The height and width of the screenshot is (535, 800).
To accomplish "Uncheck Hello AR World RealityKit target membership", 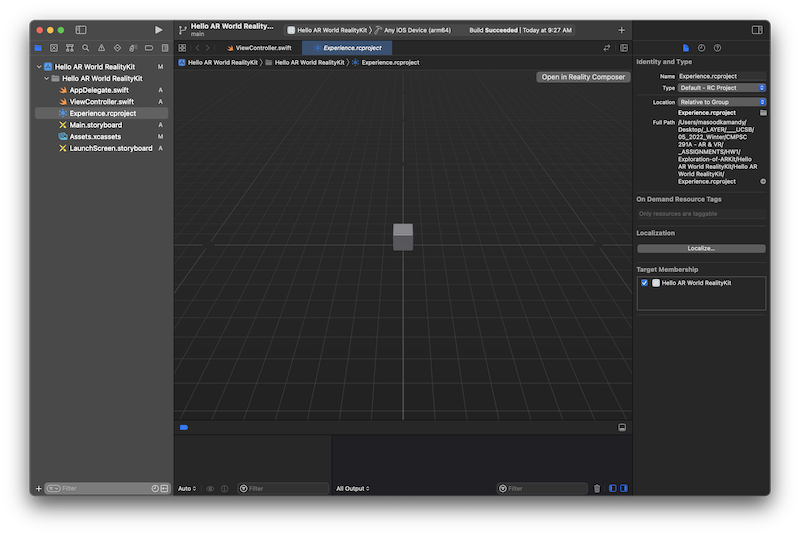I will (645, 283).
